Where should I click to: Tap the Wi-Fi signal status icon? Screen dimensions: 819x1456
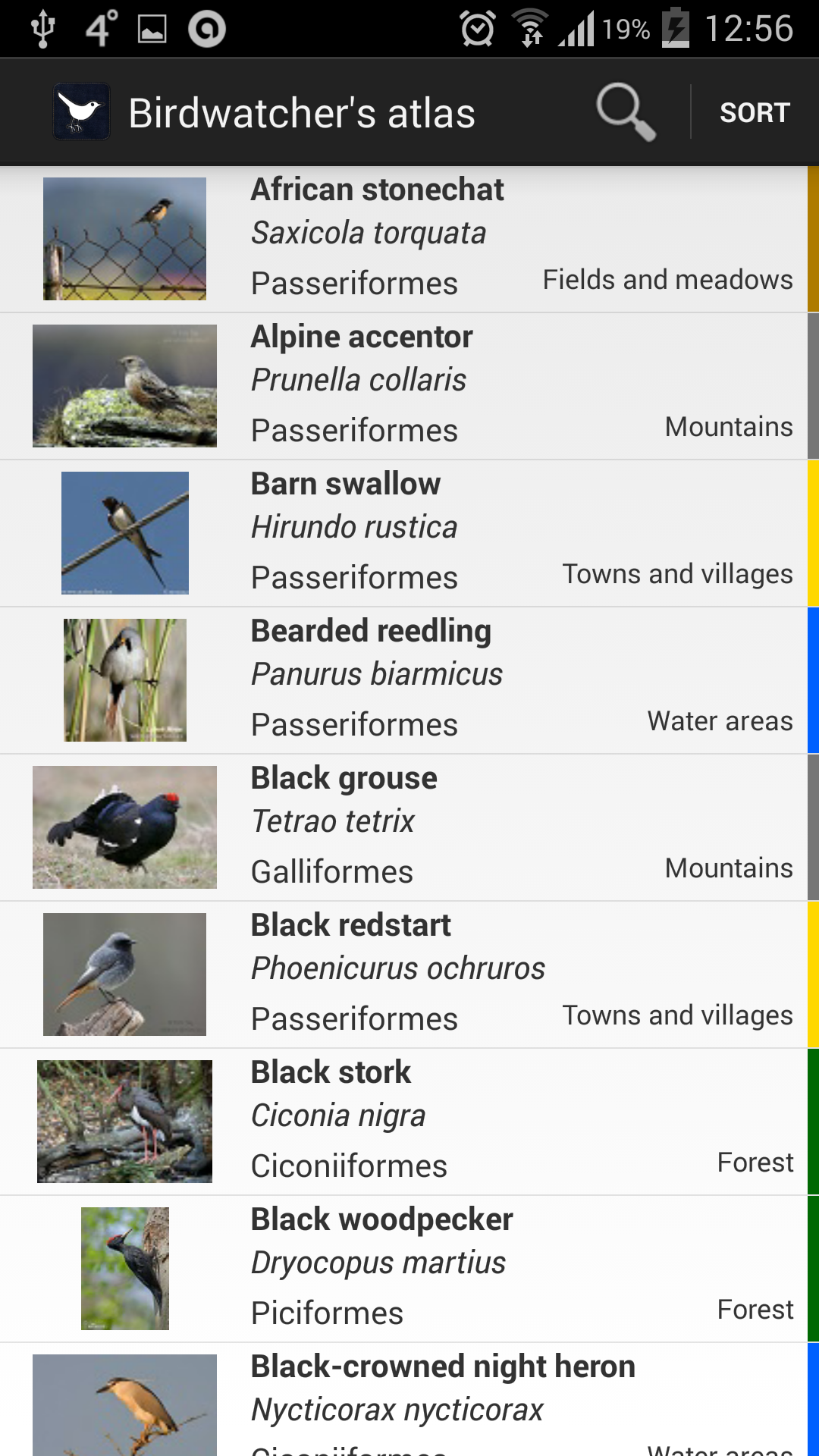[530, 29]
